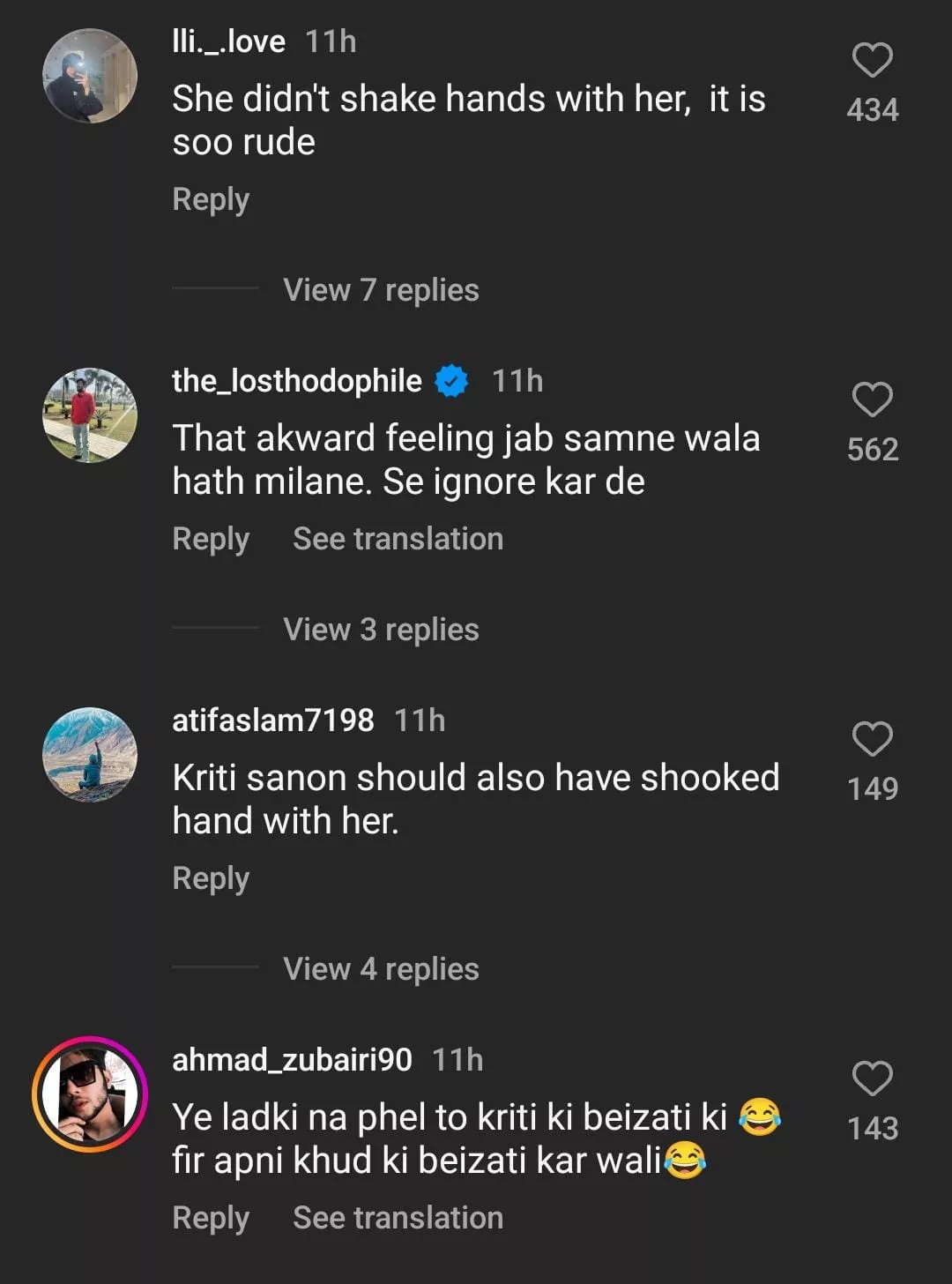Like the comment by lli._.love
The image size is (952, 1284).
tap(872, 61)
